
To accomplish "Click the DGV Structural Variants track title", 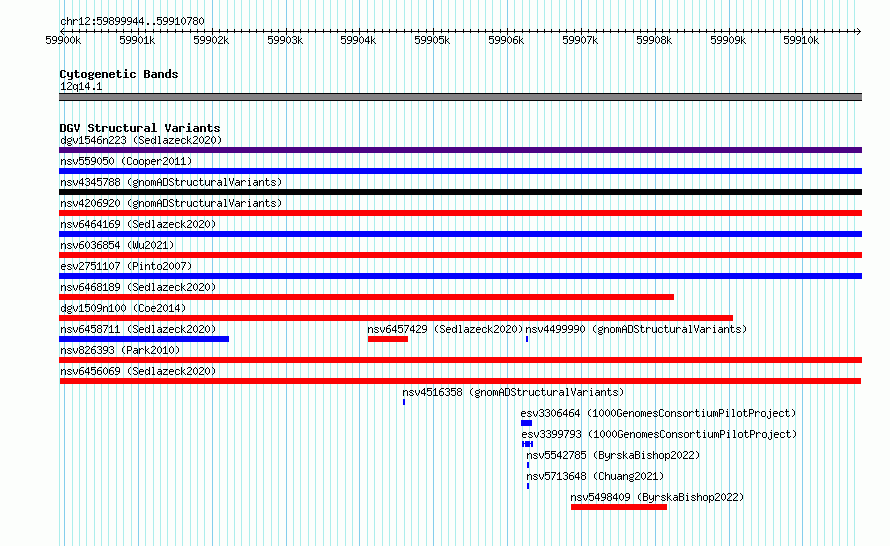I will (x=140, y=128).
